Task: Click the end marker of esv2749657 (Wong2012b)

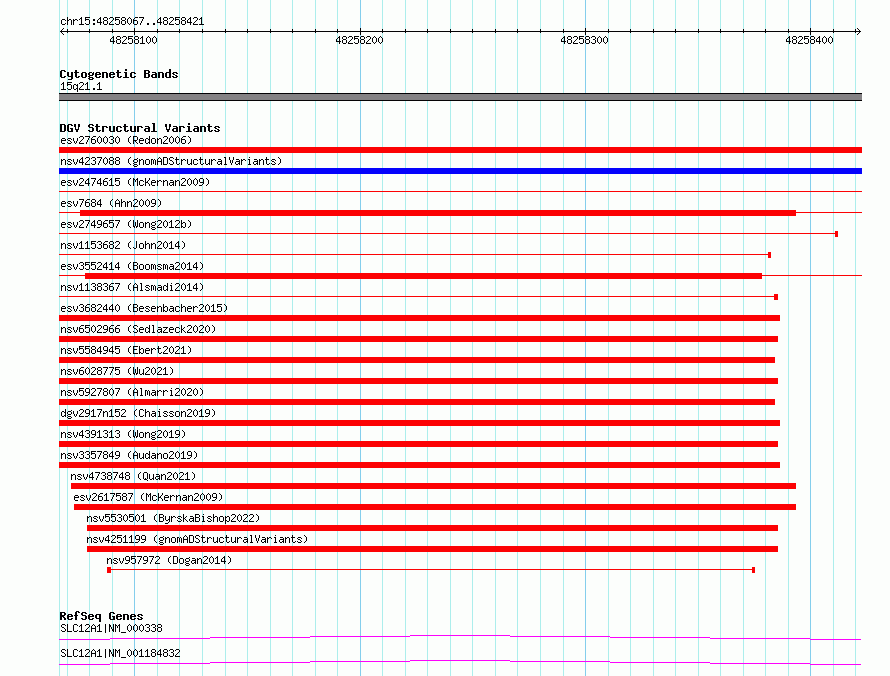Action: pos(837,234)
